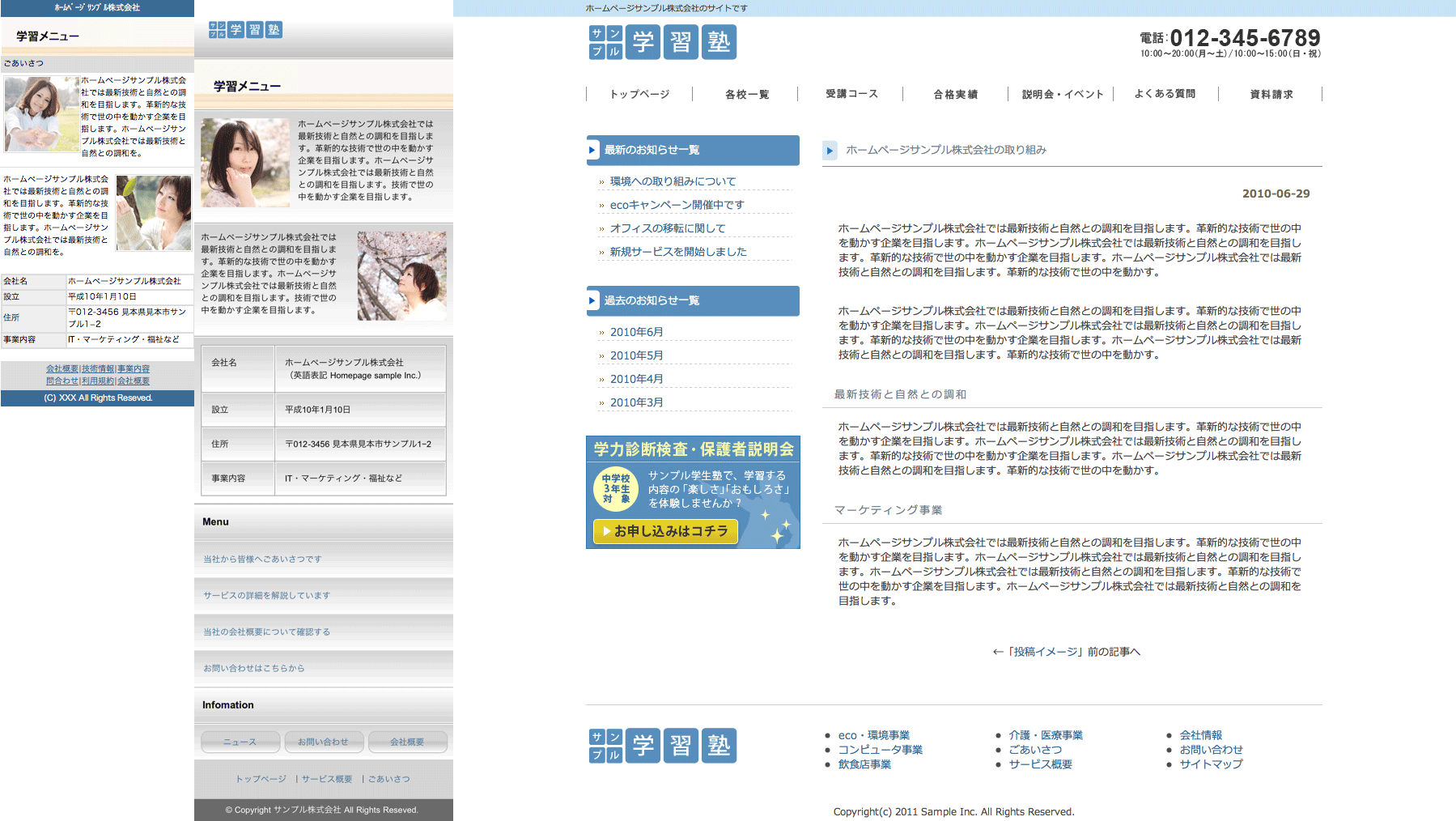Click the 学習塾 logo in the main header
Image resolution: width=1456 pixels, height=821 pixels.
[662, 42]
